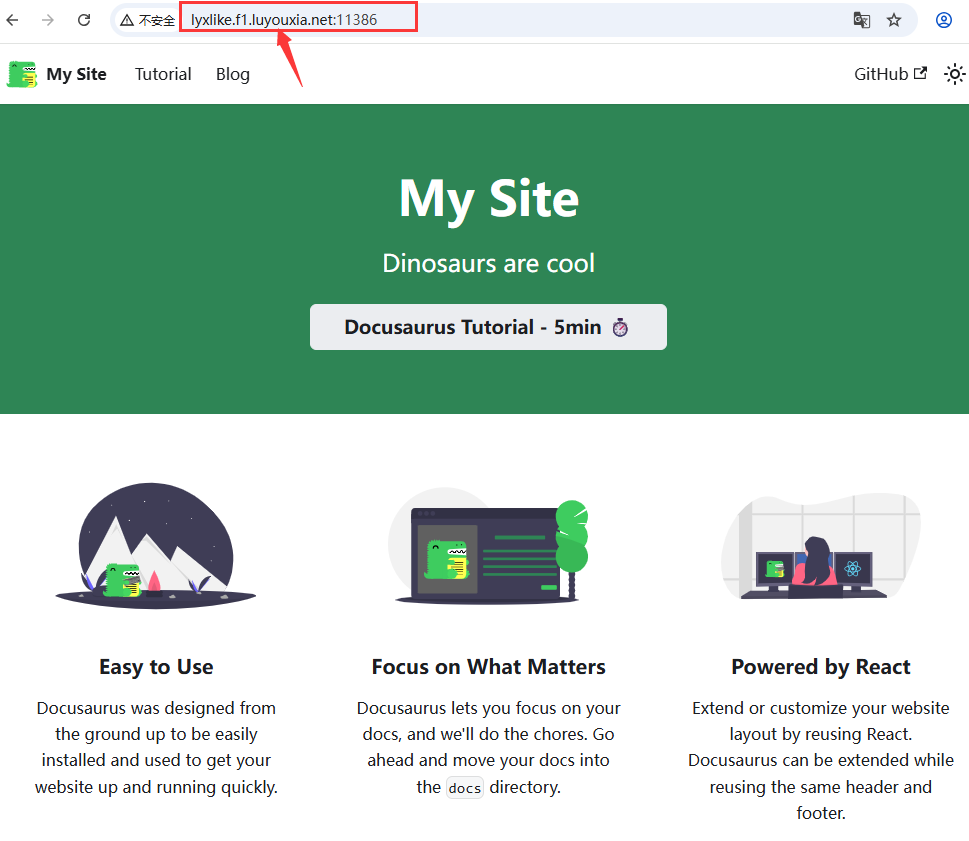Click the Focus on What Matters illustration
The image size is (969, 841).
[488, 546]
